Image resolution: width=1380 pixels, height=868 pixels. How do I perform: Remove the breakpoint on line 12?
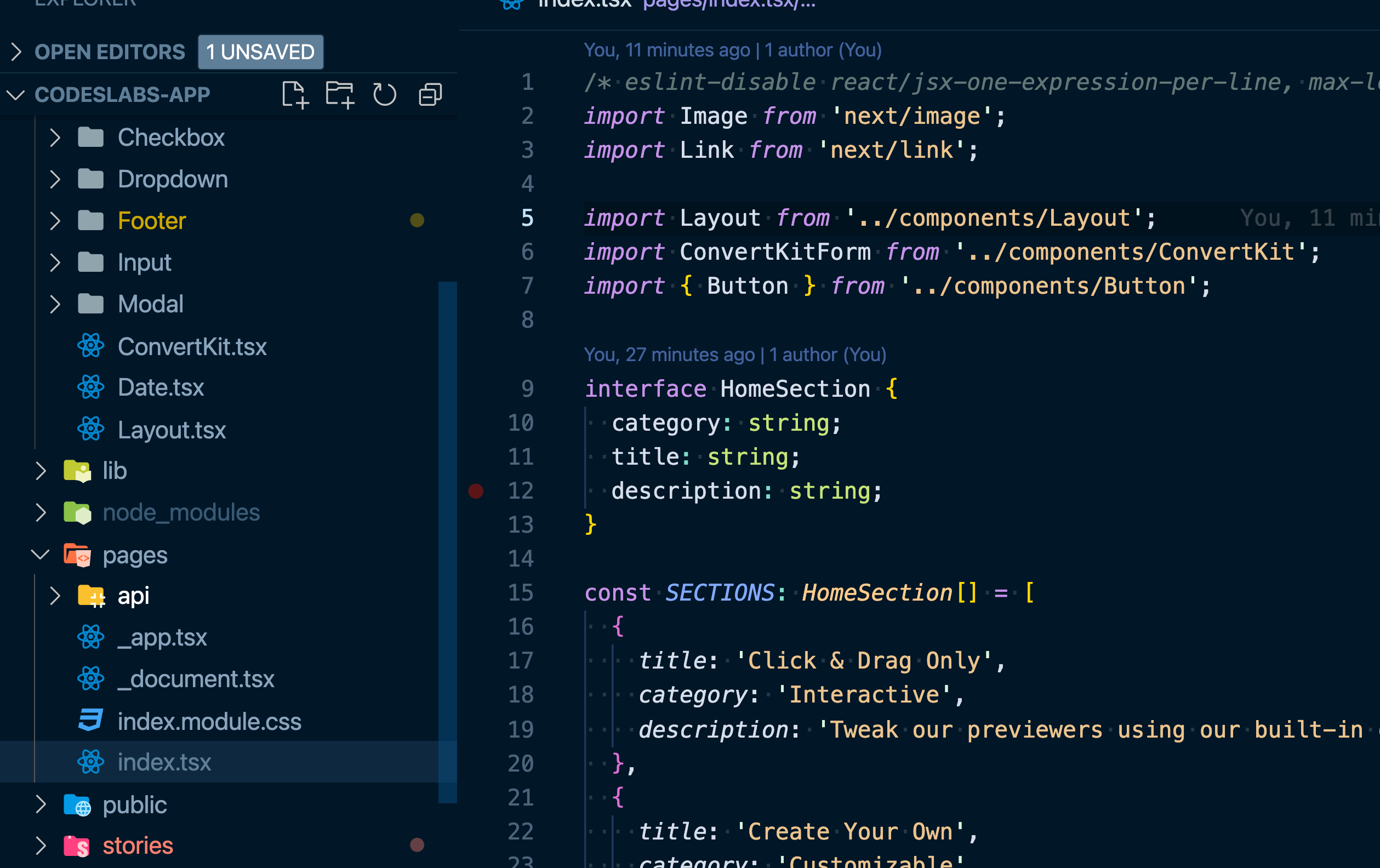[476, 491]
